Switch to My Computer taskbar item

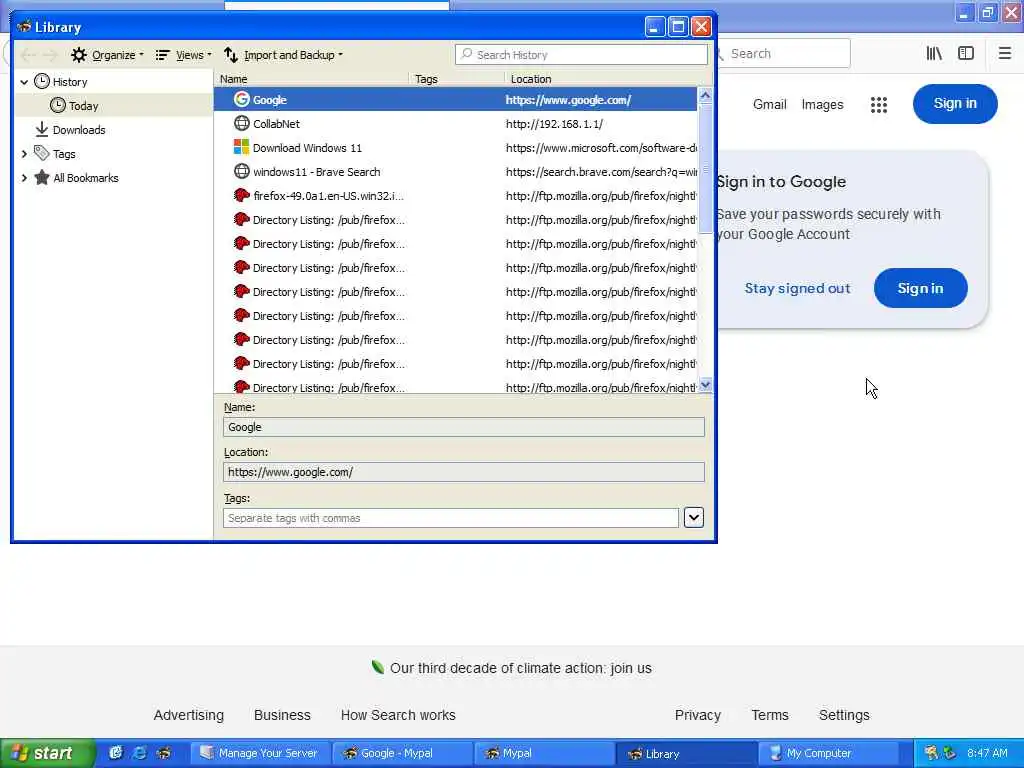pyautogui.click(x=827, y=753)
